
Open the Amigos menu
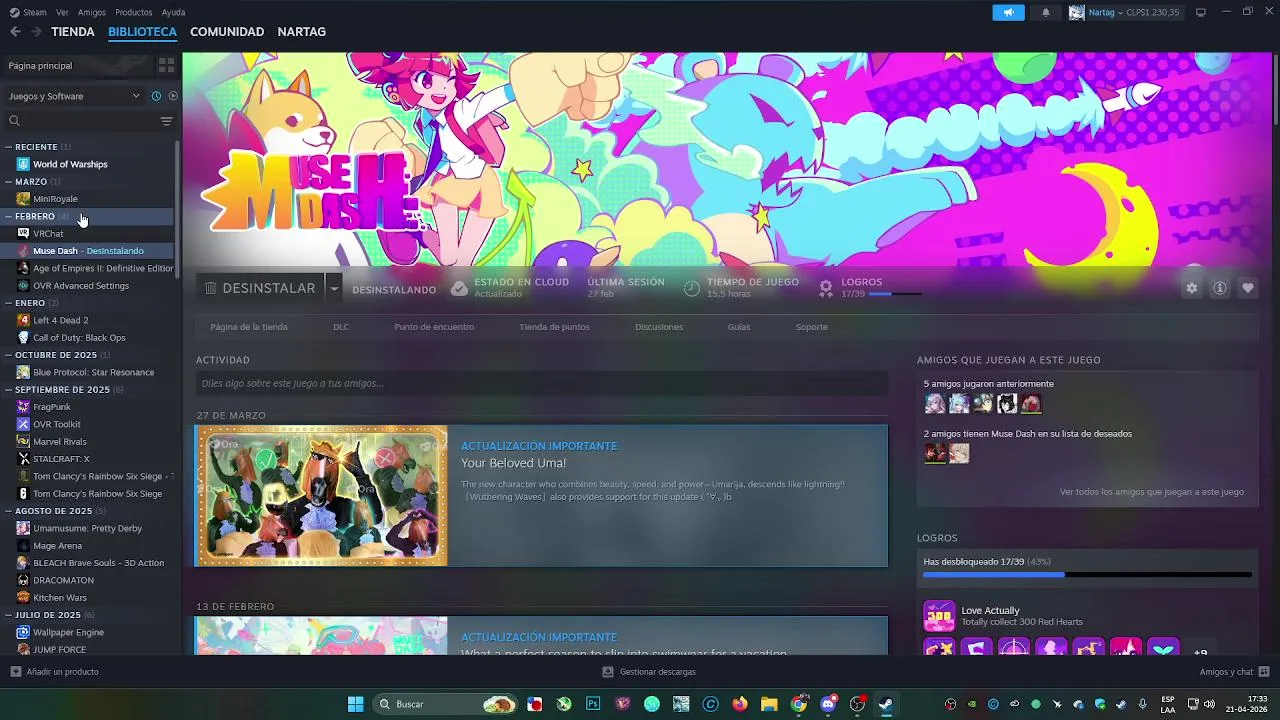click(x=92, y=12)
